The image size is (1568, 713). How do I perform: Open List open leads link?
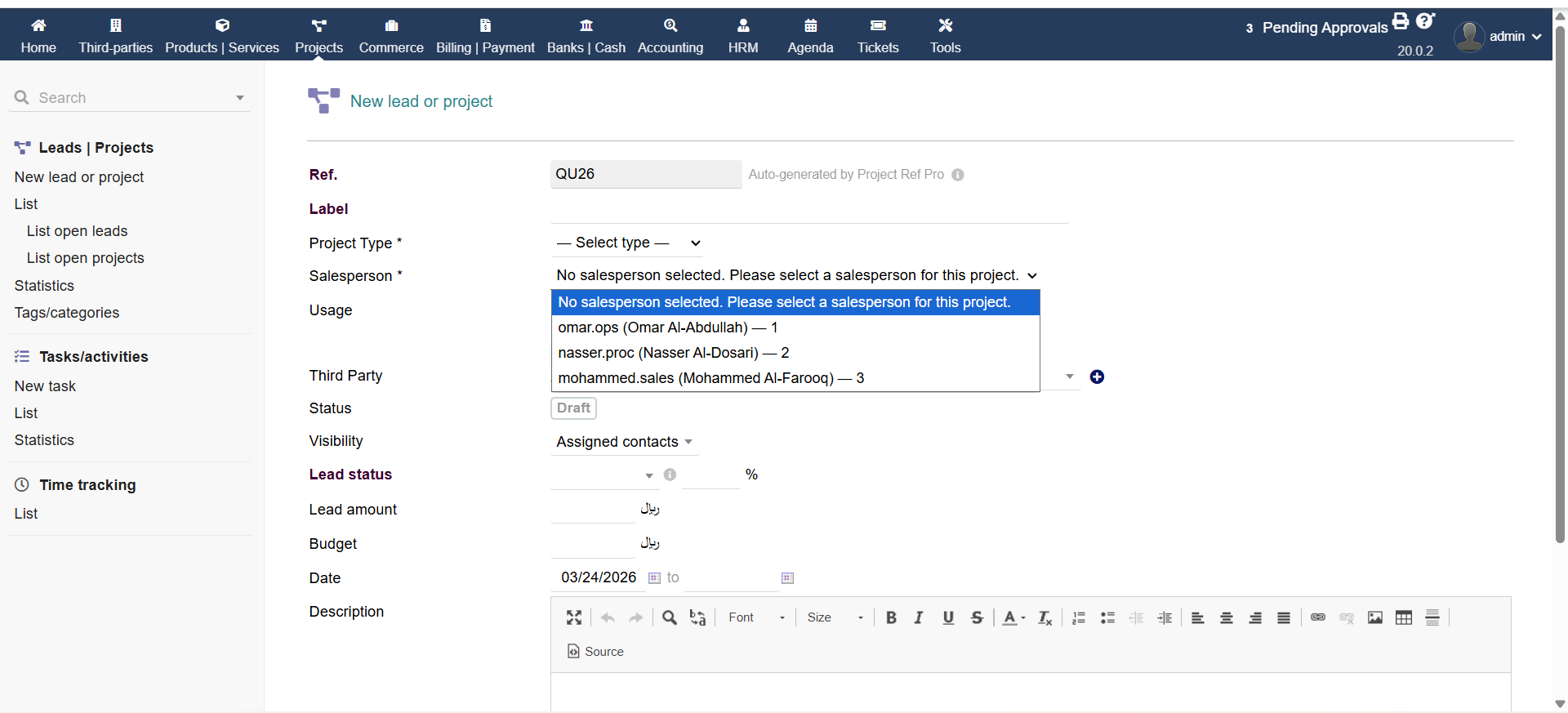[x=77, y=231]
